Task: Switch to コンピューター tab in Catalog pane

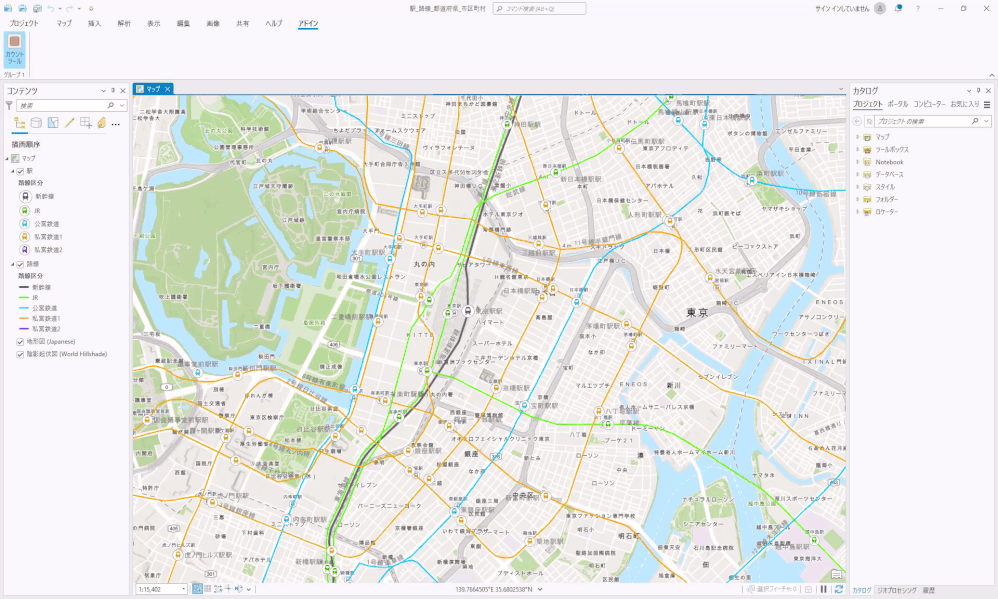Action: click(929, 104)
